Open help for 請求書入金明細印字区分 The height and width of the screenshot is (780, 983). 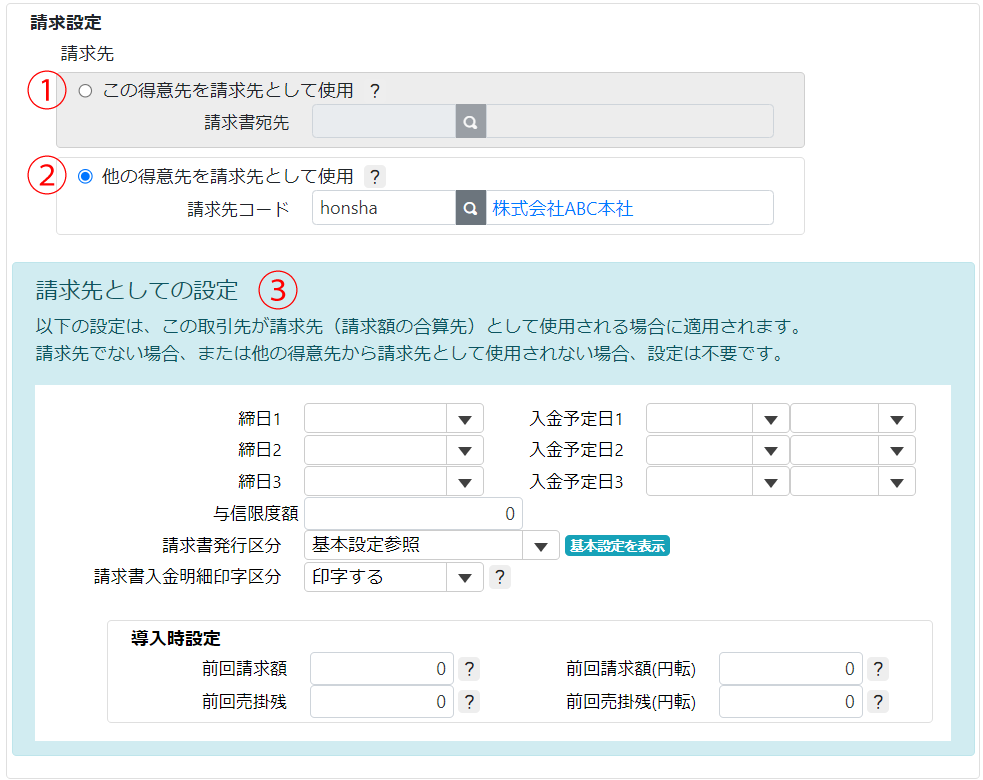(x=499, y=577)
